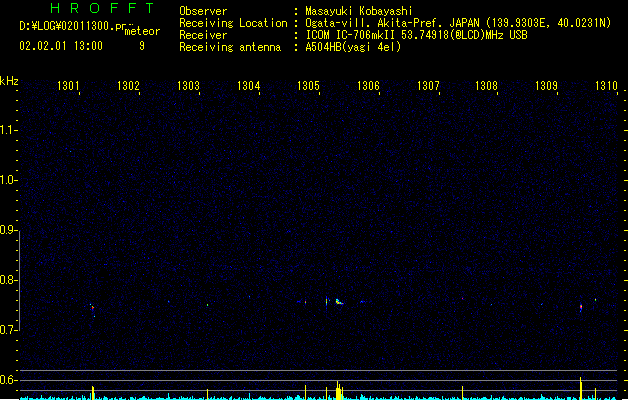Click the 1.1 frequency axis label
The image size is (629, 400).
pos(7,130)
